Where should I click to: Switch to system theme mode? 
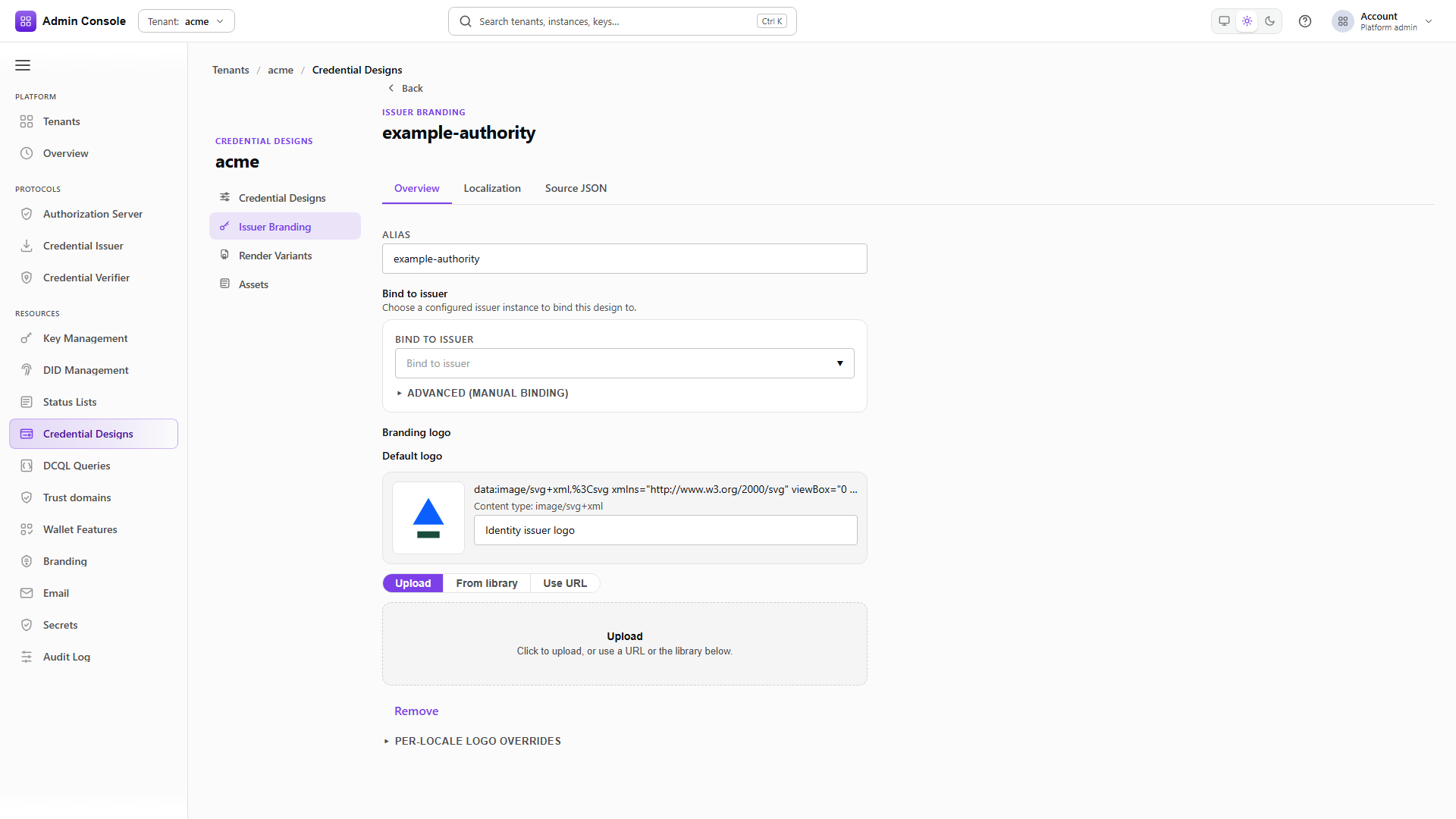1224,21
